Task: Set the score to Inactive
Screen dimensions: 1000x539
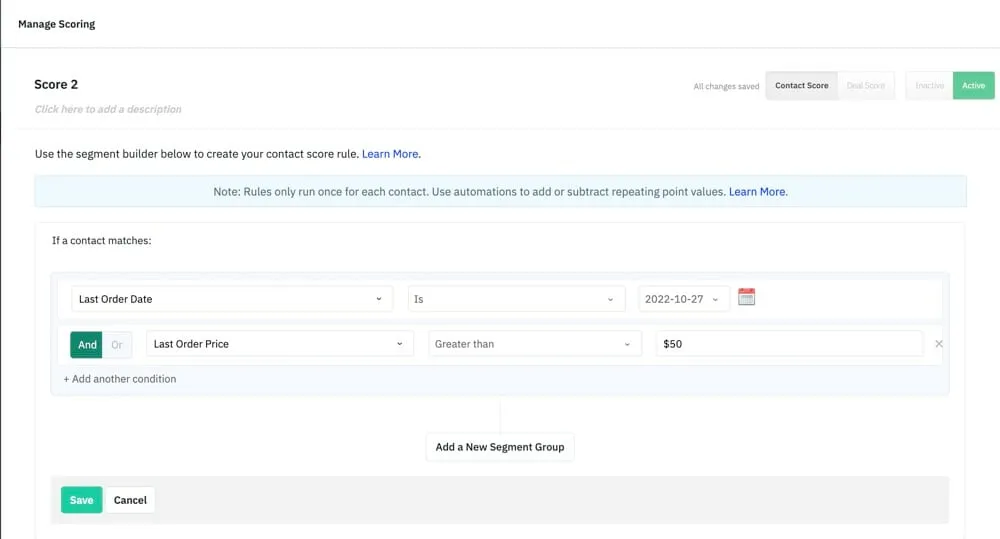Action: pos(929,86)
